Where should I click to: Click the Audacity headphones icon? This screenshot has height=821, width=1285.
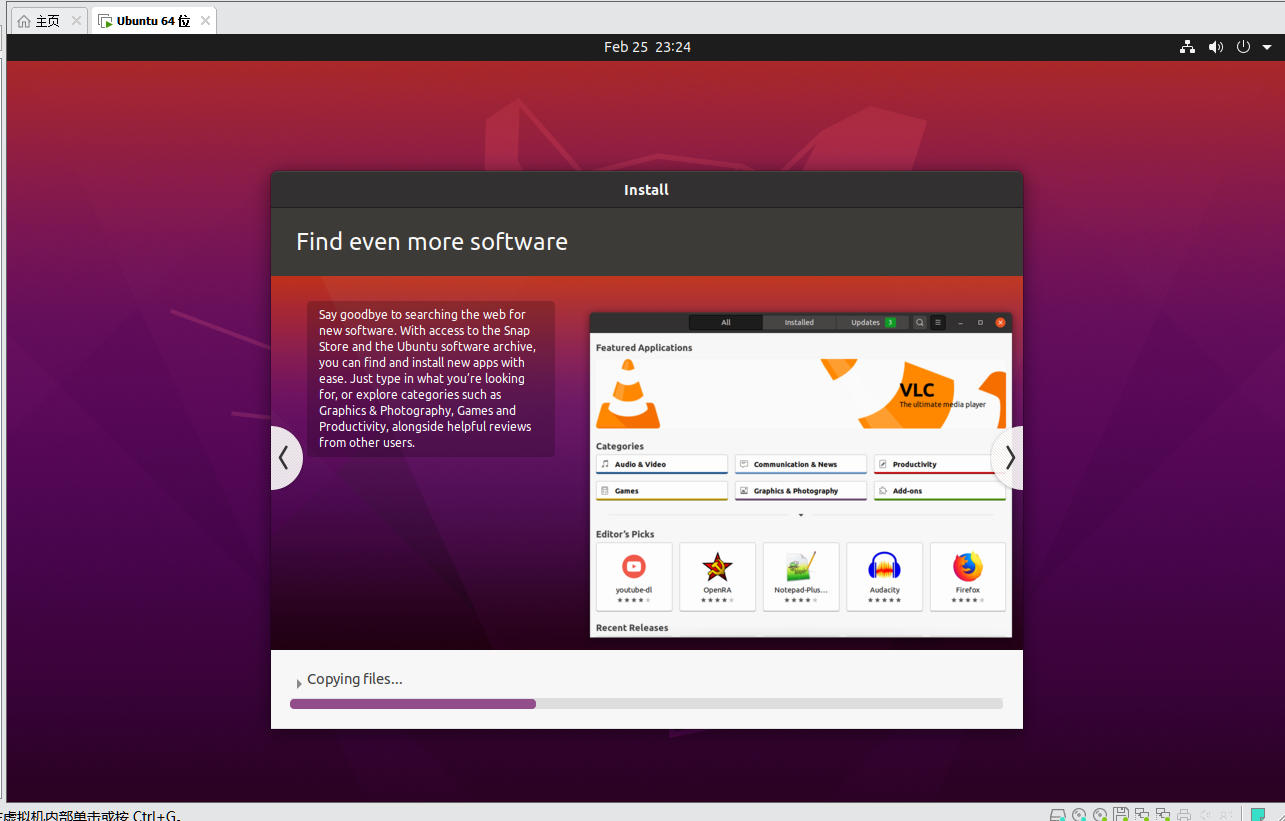pos(884,568)
